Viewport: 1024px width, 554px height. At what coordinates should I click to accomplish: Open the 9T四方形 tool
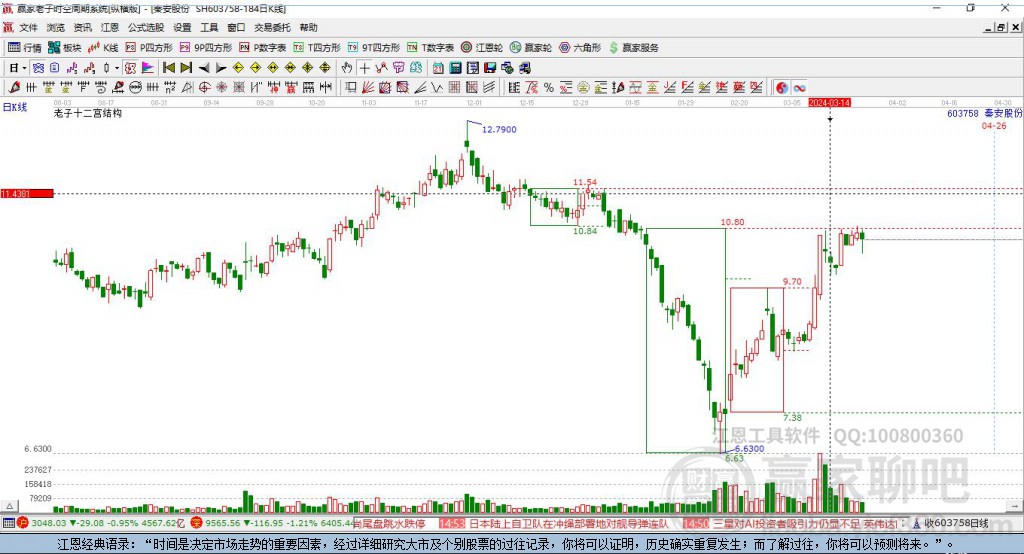coord(374,48)
